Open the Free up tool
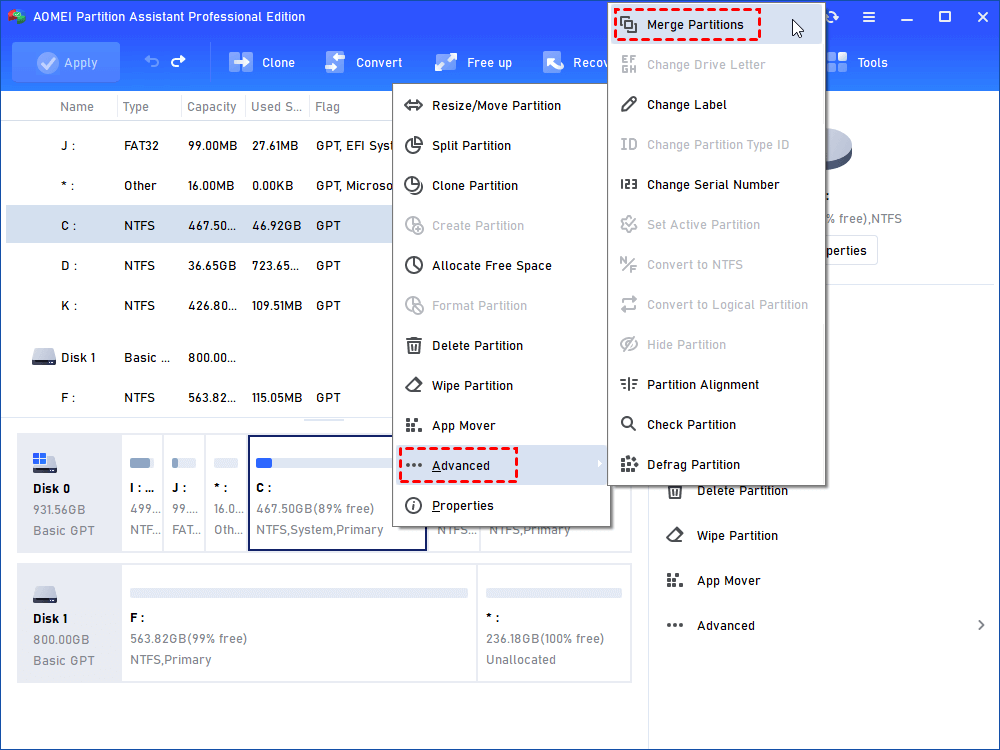Screen dimensions: 1000x750 (x=473, y=62)
